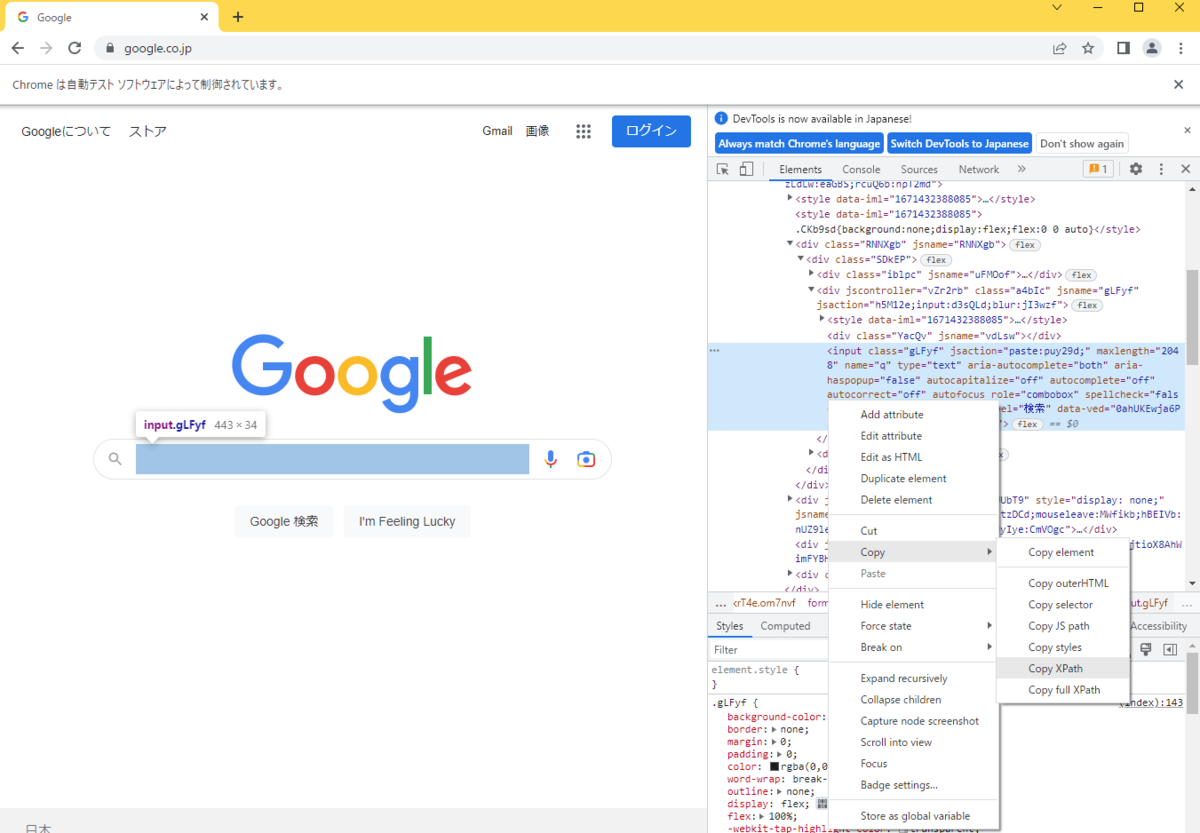Click Switch DevTools to Japanese

[959, 143]
